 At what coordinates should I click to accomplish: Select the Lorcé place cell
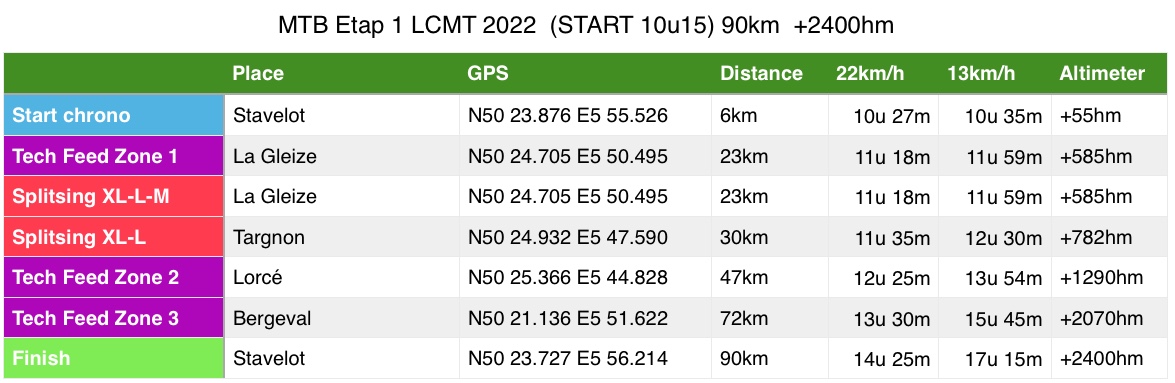coord(342,277)
